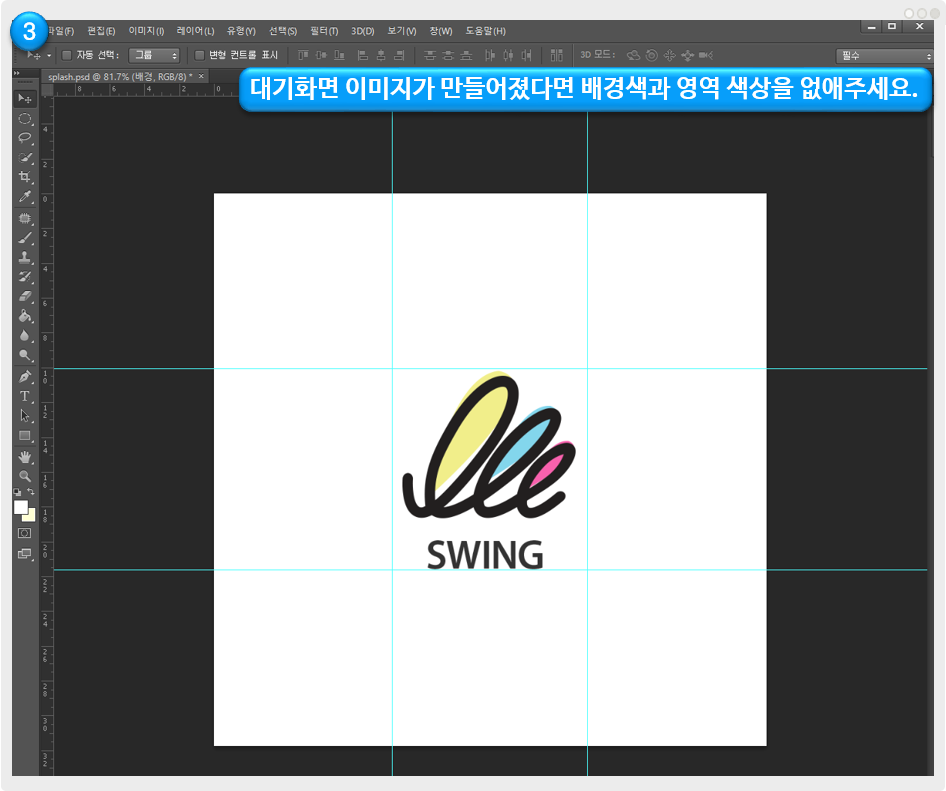
Task: Open the 필터(T) menu
Action: point(324,31)
